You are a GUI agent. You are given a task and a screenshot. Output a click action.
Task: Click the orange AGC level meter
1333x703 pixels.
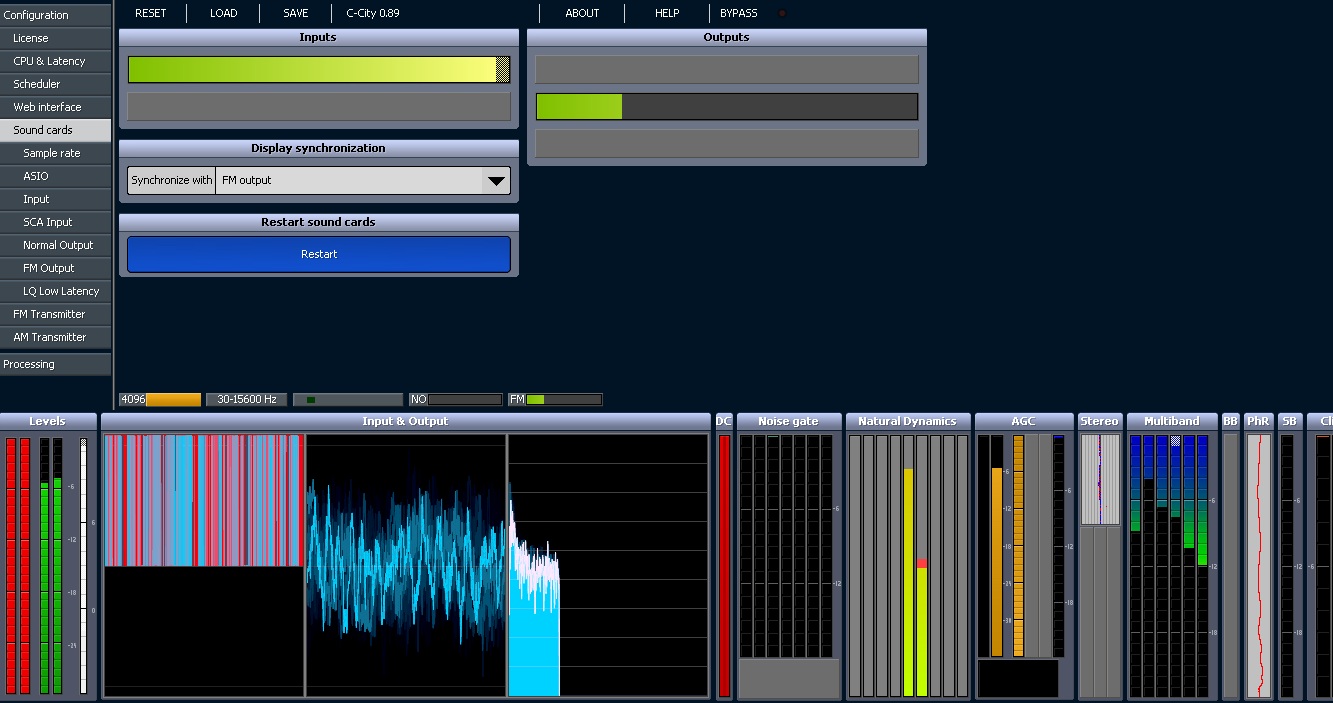coord(996,560)
